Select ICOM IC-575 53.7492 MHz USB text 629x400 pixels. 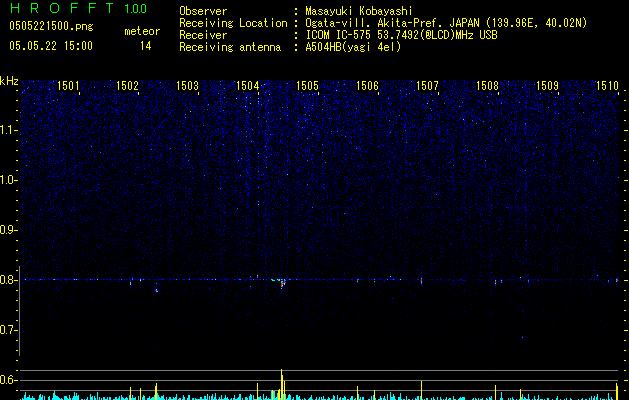click(401, 35)
